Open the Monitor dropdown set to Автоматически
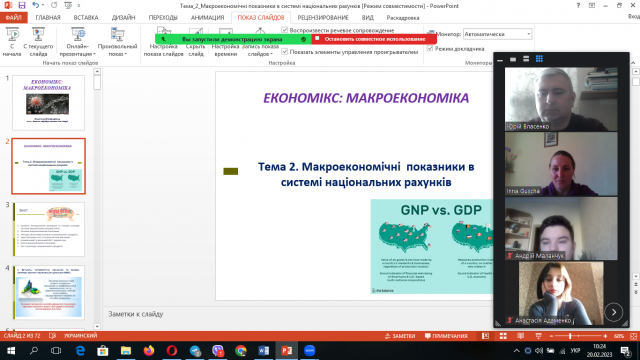The height and width of the screenshot is (360, 640). coord(498,34)
